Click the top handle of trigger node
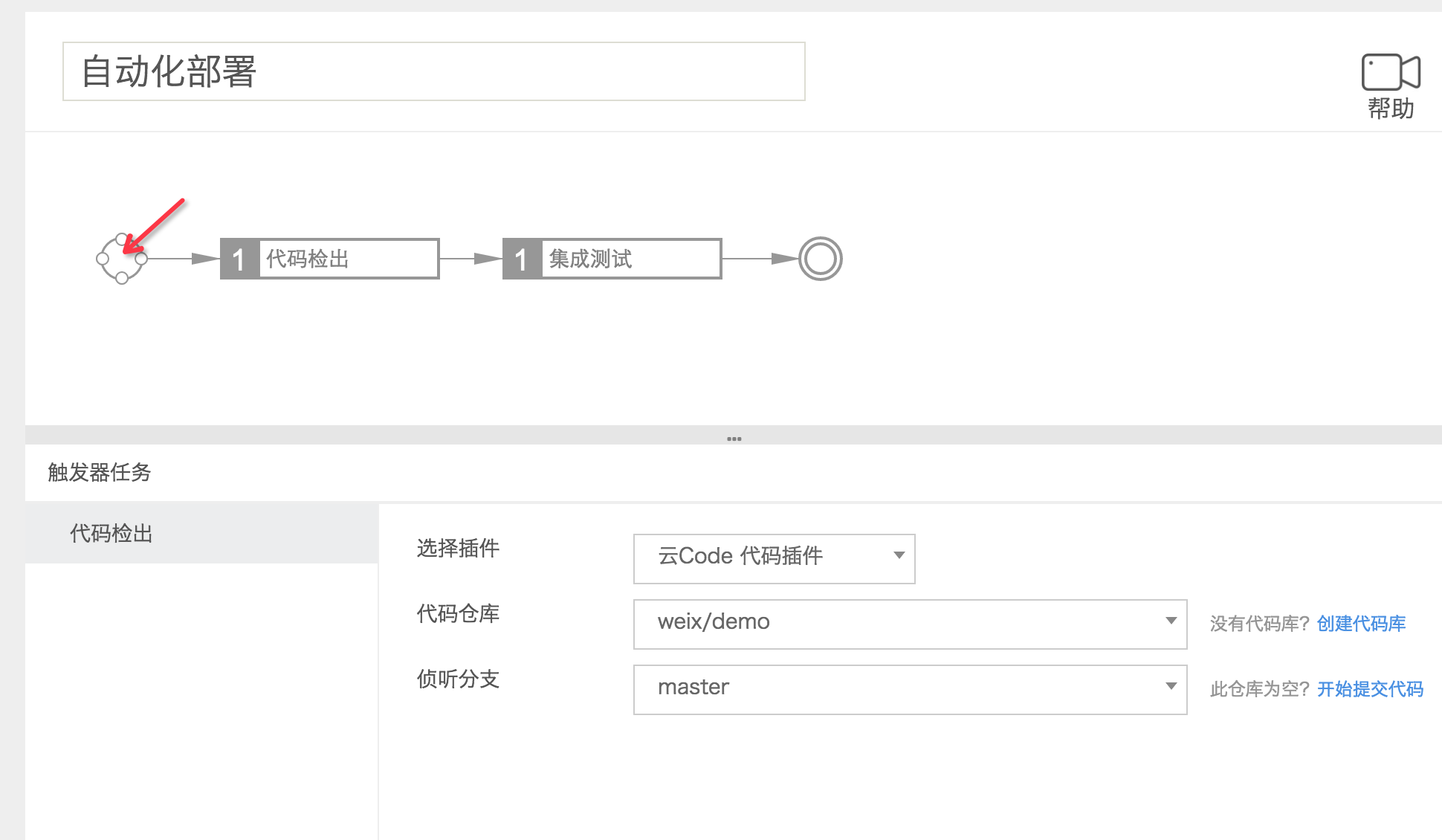 [x=122, y=239]
